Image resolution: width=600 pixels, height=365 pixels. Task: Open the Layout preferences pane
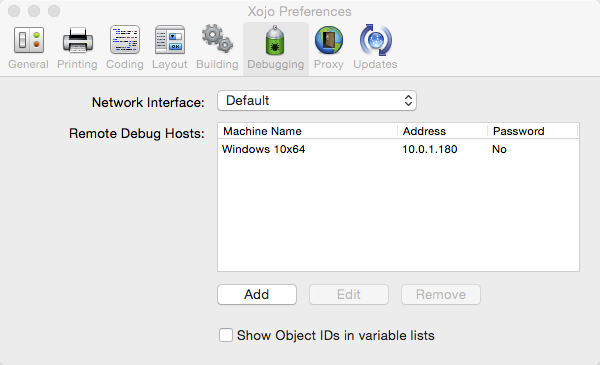[170, 48]
